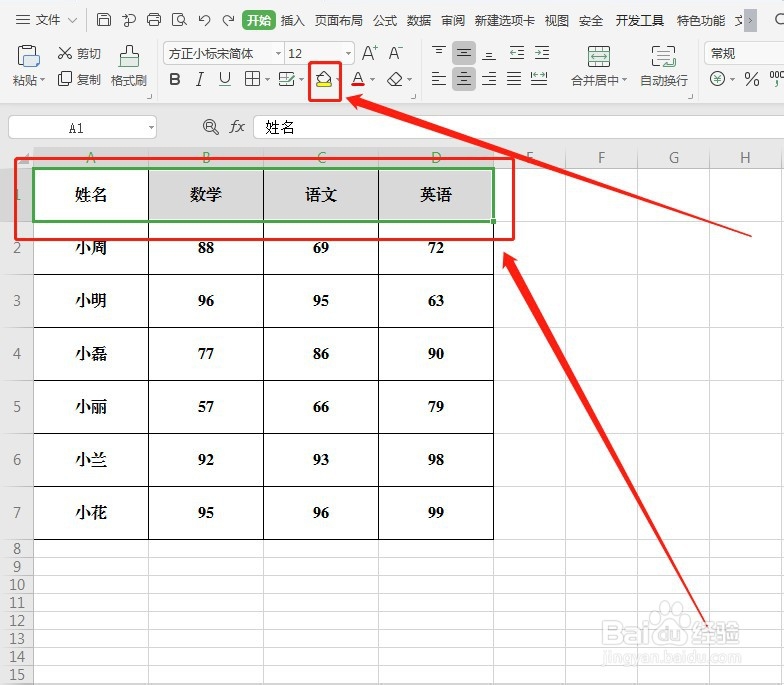Viewport: 784px width, 685px height.
Task: Click Merge and Center (合并居中) button
Action: coord(598,66)
